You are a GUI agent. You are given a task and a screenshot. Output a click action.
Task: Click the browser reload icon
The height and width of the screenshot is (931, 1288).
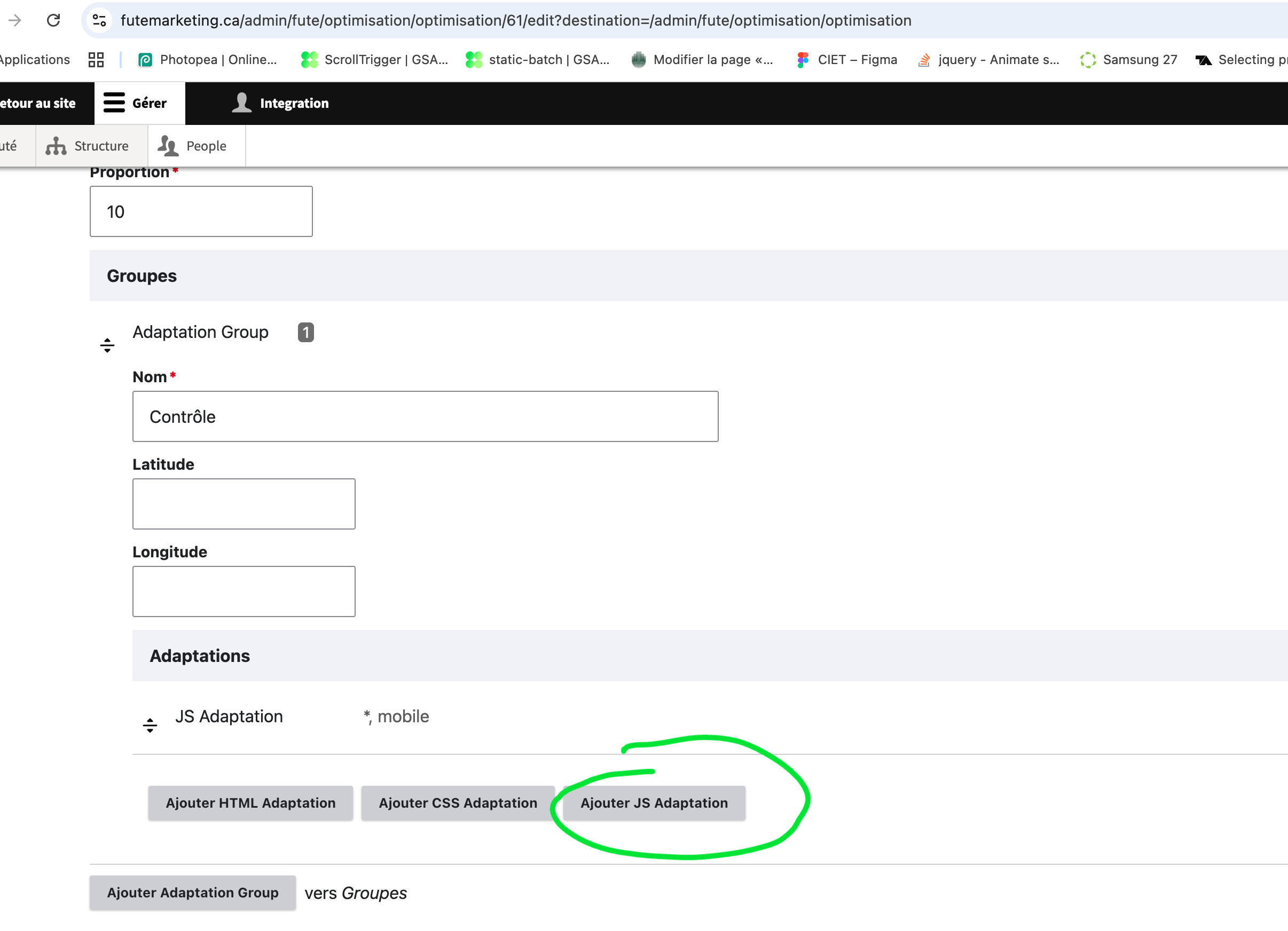tap(53, 20)
